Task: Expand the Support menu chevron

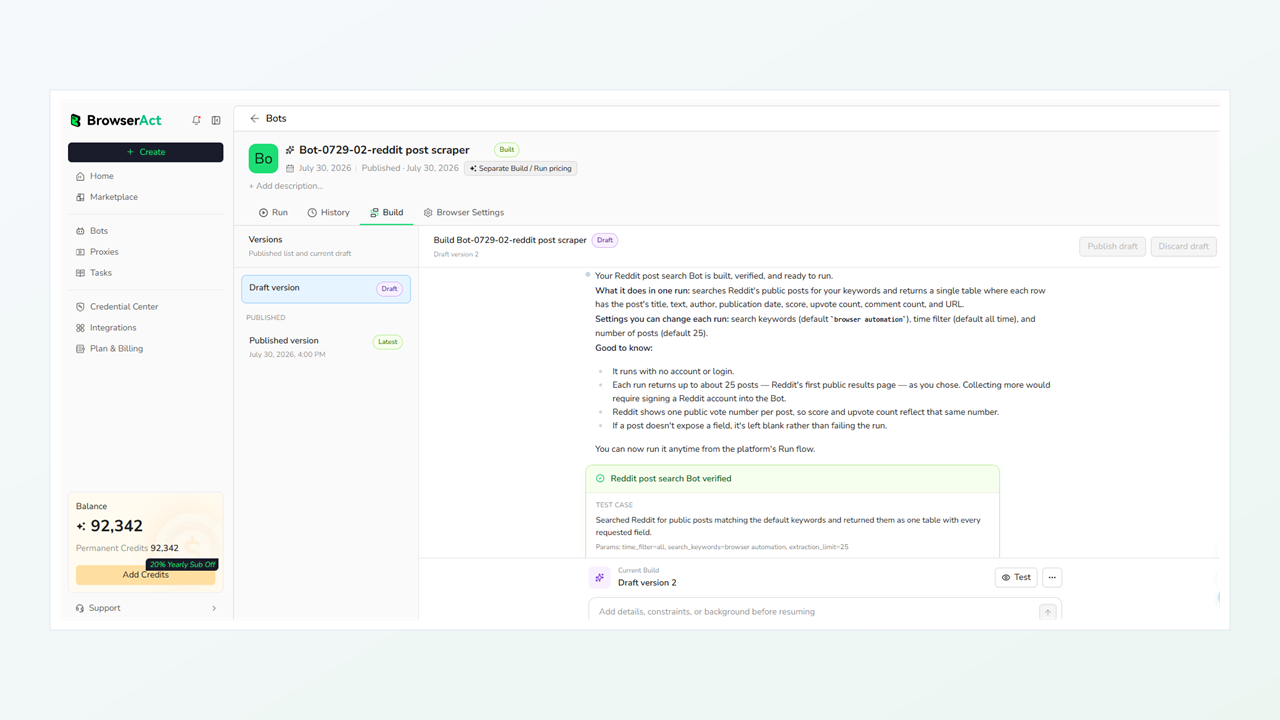Action: [214, 608]
